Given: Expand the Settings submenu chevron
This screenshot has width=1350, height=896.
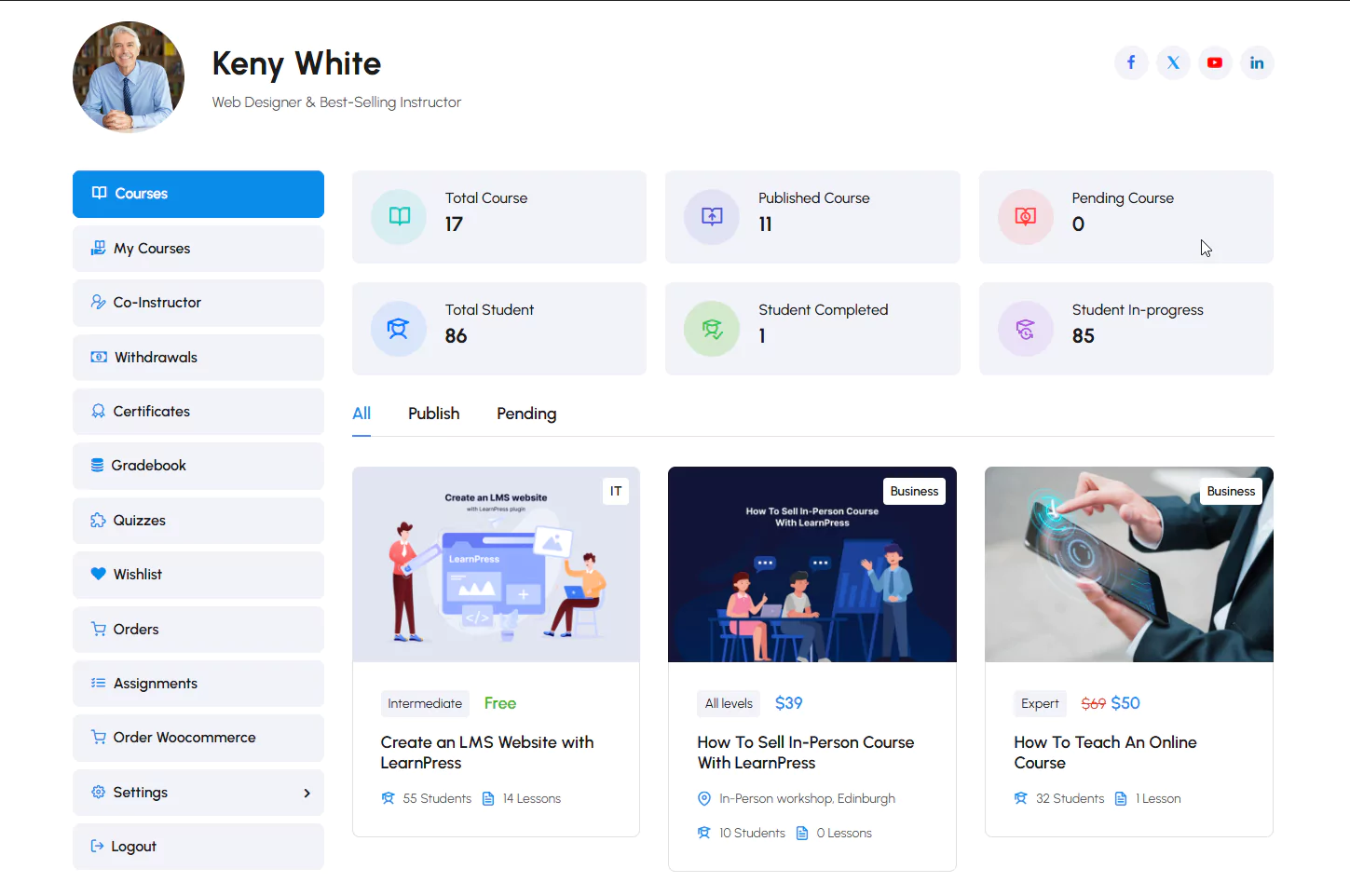Looking at the screenshot, I should click(x=307, y=793).
